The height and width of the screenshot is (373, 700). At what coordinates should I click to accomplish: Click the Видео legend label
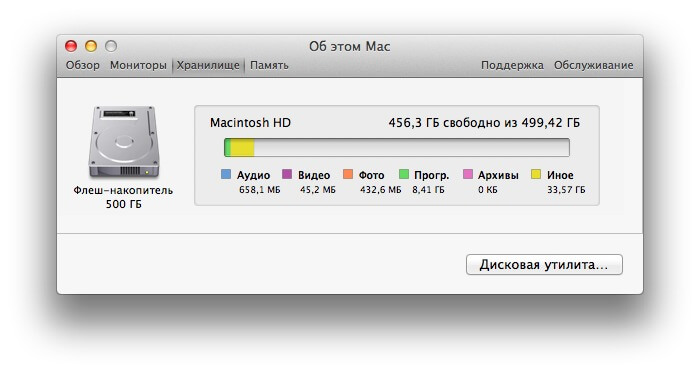(314, 175)
